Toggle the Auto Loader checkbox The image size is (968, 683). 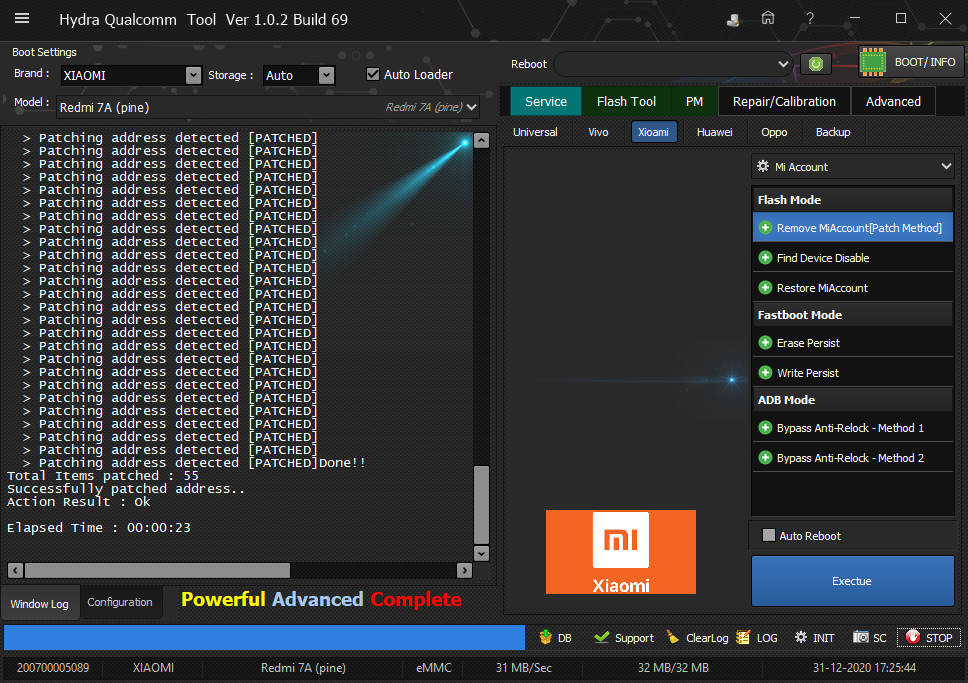[373, 74]
